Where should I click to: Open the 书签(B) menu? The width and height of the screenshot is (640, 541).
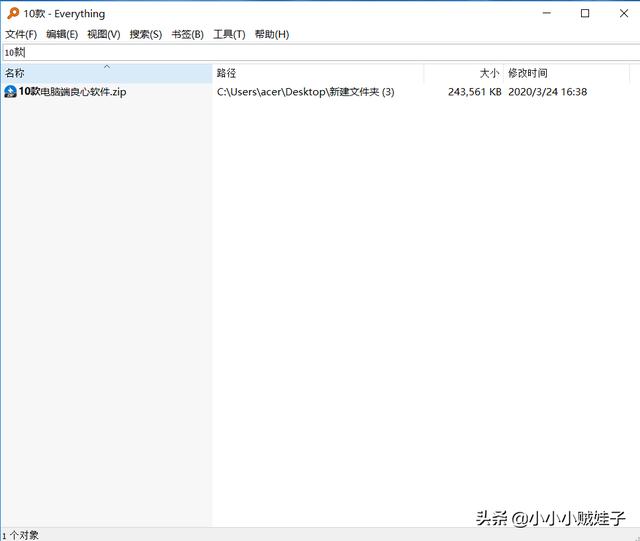187,34
